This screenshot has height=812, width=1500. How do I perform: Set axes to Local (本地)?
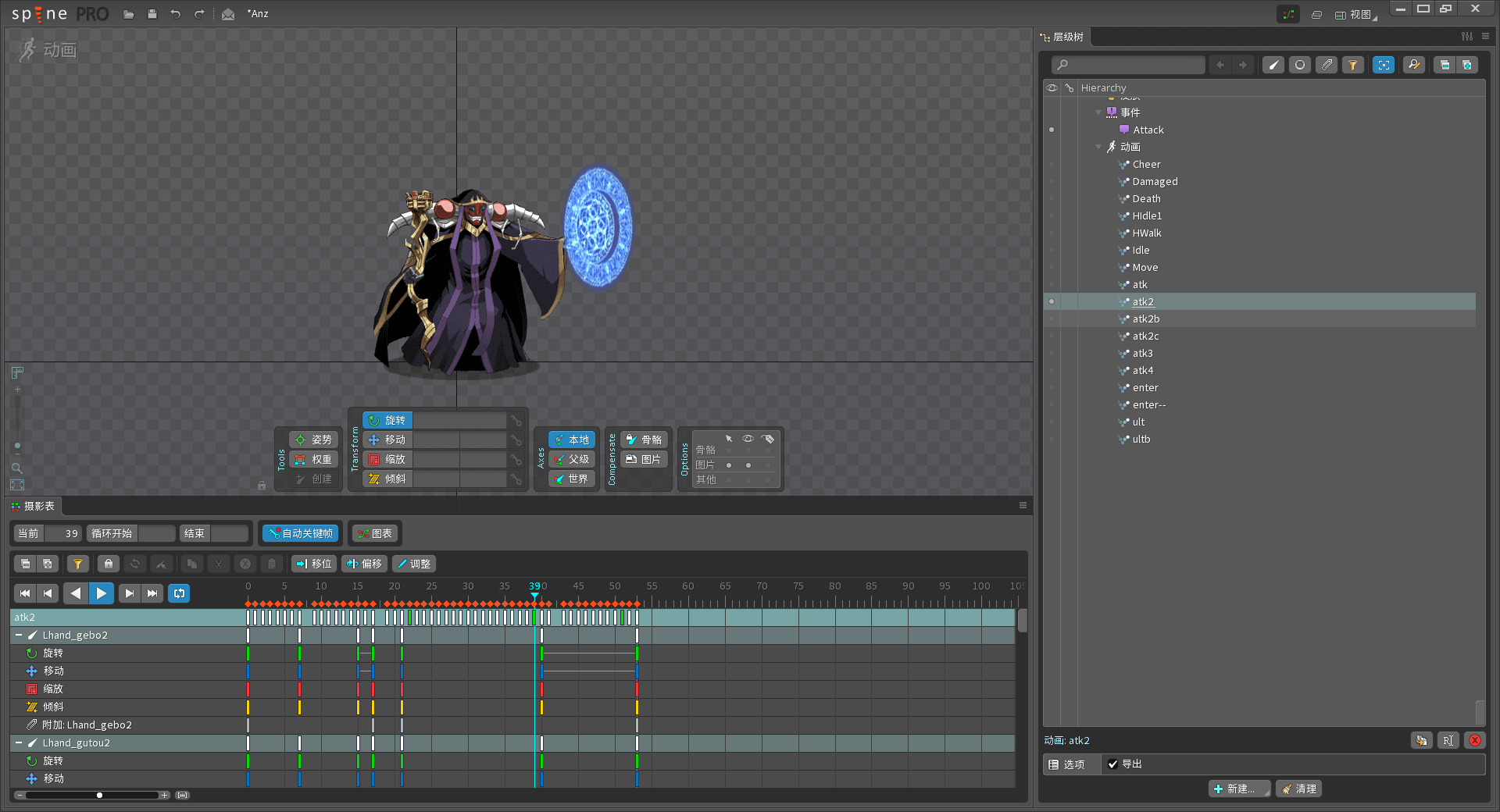click(572, 440)
